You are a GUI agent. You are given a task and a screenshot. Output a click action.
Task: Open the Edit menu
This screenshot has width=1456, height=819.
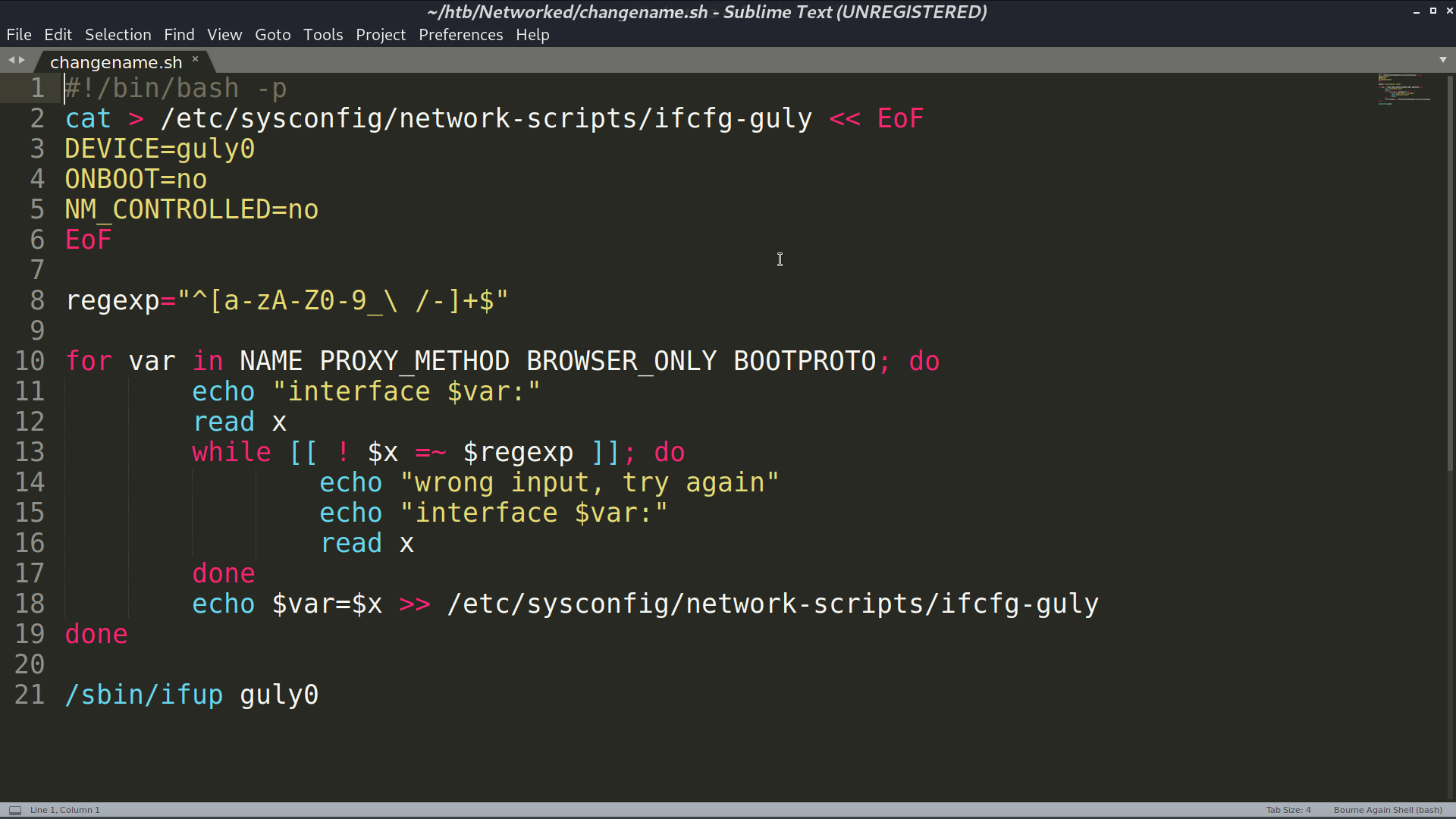[x=58, y=35]
